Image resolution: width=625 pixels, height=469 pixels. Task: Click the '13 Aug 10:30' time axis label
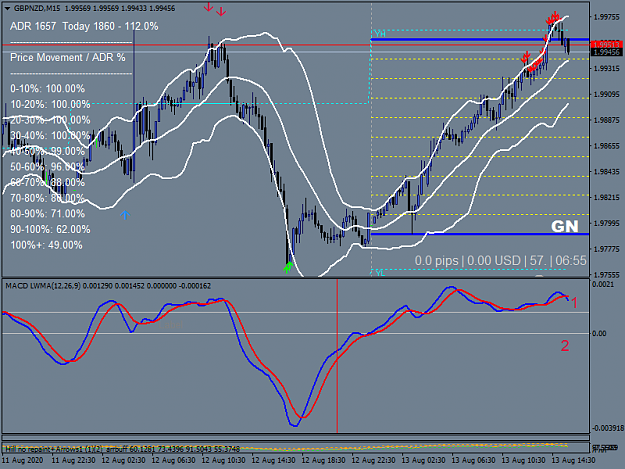pos(524,461)
